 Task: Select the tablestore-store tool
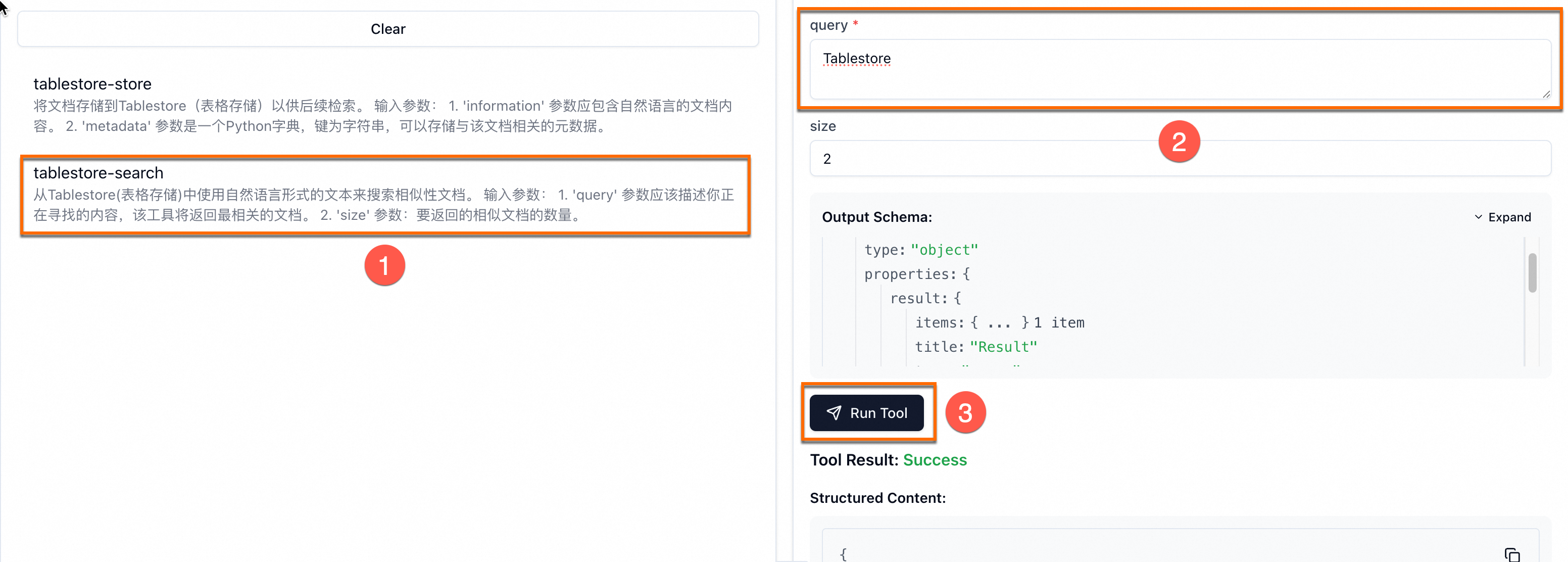tap(384, 105)
